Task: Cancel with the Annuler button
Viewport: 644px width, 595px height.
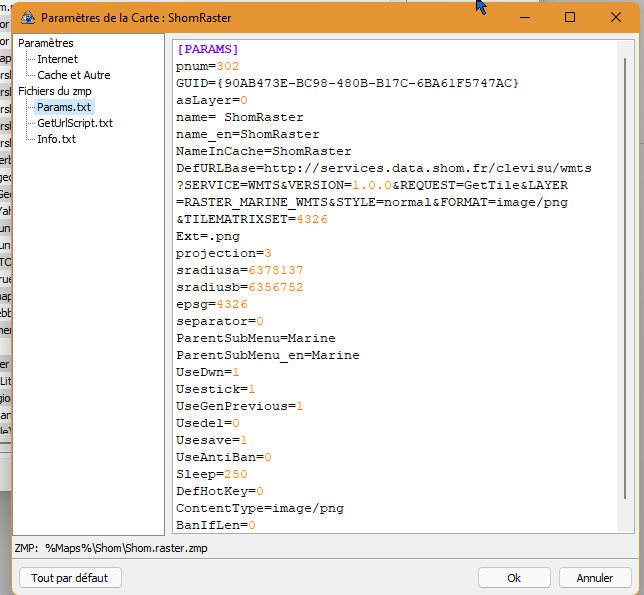Action: click(595, 578)
